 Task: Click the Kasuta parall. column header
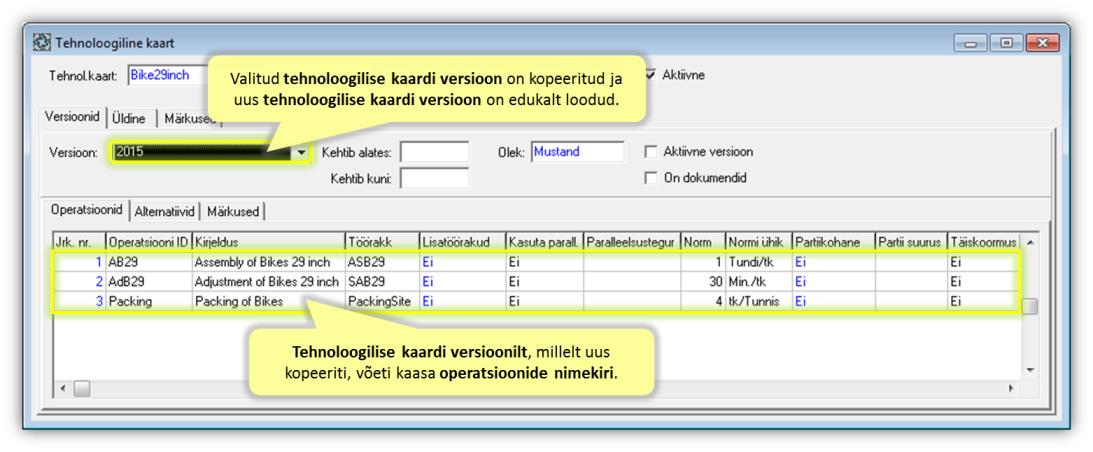click(544, 242)
